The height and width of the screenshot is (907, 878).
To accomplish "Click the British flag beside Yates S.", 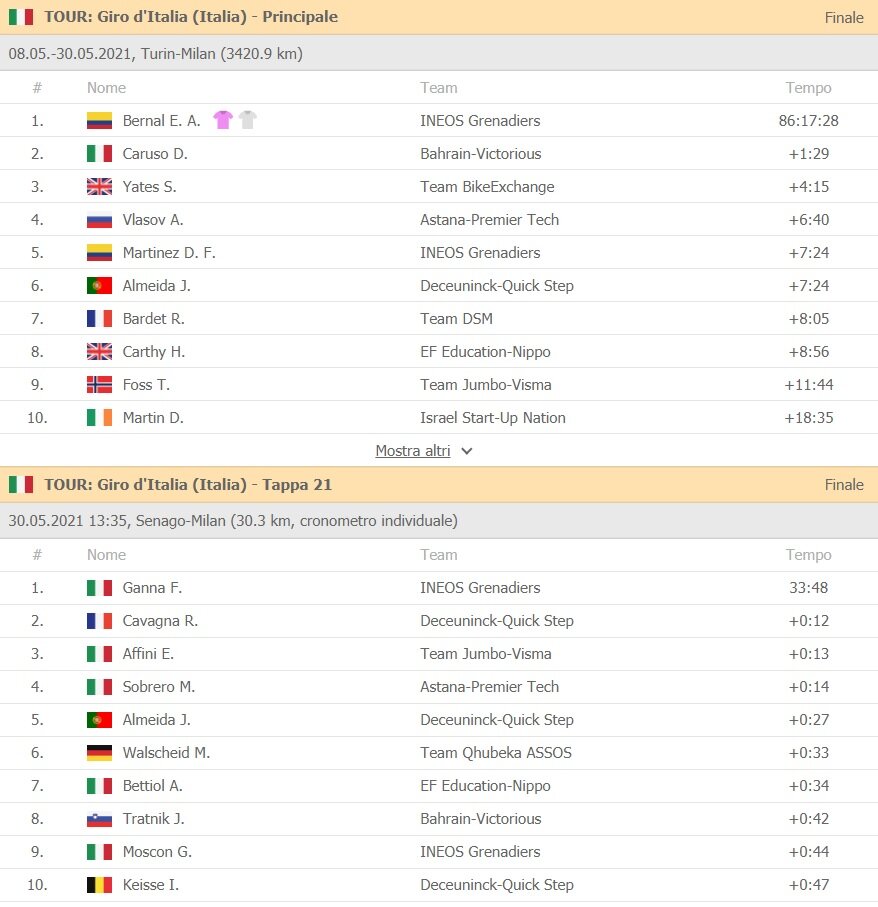I will (99, 187).
